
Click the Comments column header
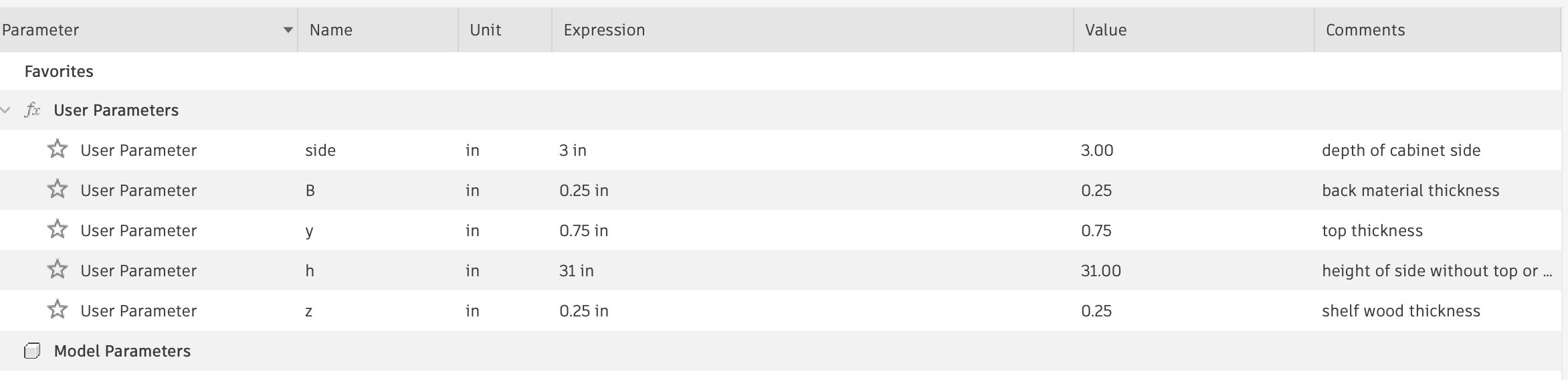(x=1365, y=30)
